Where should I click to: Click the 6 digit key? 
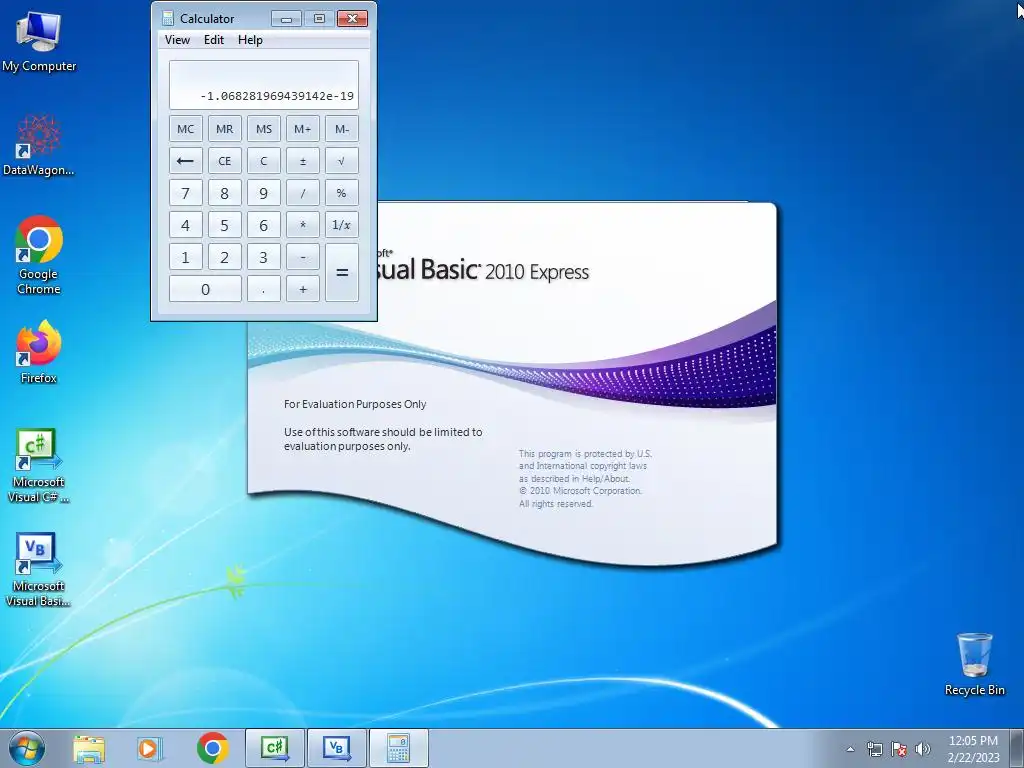(264, 225)
